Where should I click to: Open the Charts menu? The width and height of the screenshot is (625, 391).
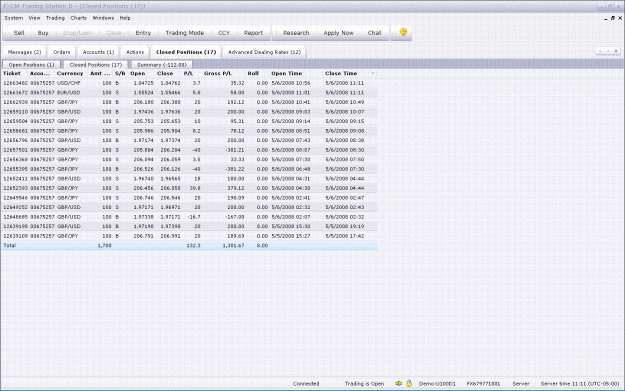(78, 18)
